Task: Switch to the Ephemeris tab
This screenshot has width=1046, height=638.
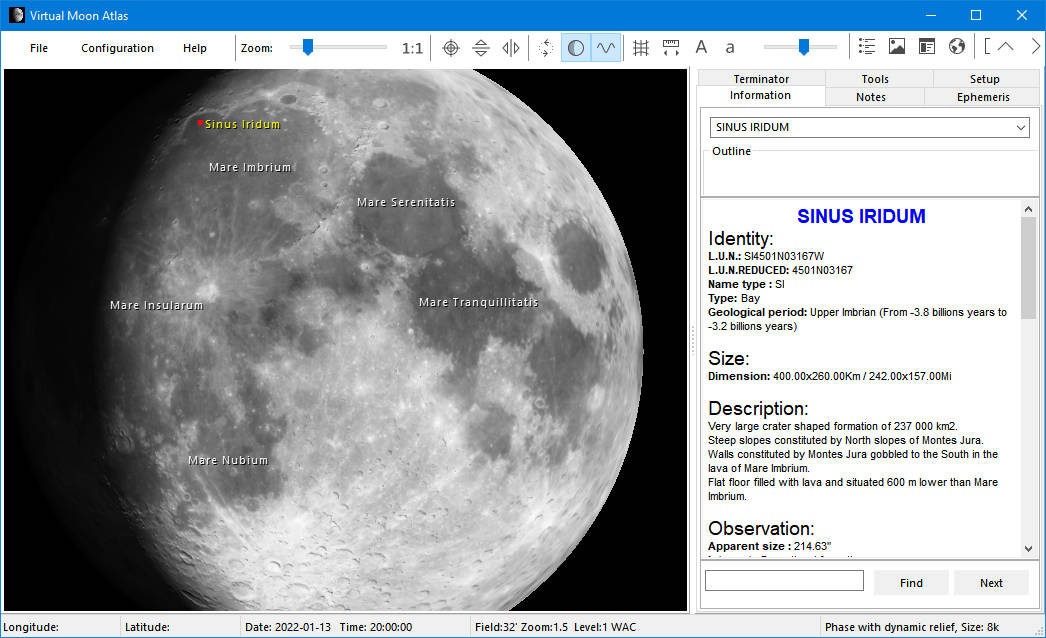Action: (x=983, y=97)
